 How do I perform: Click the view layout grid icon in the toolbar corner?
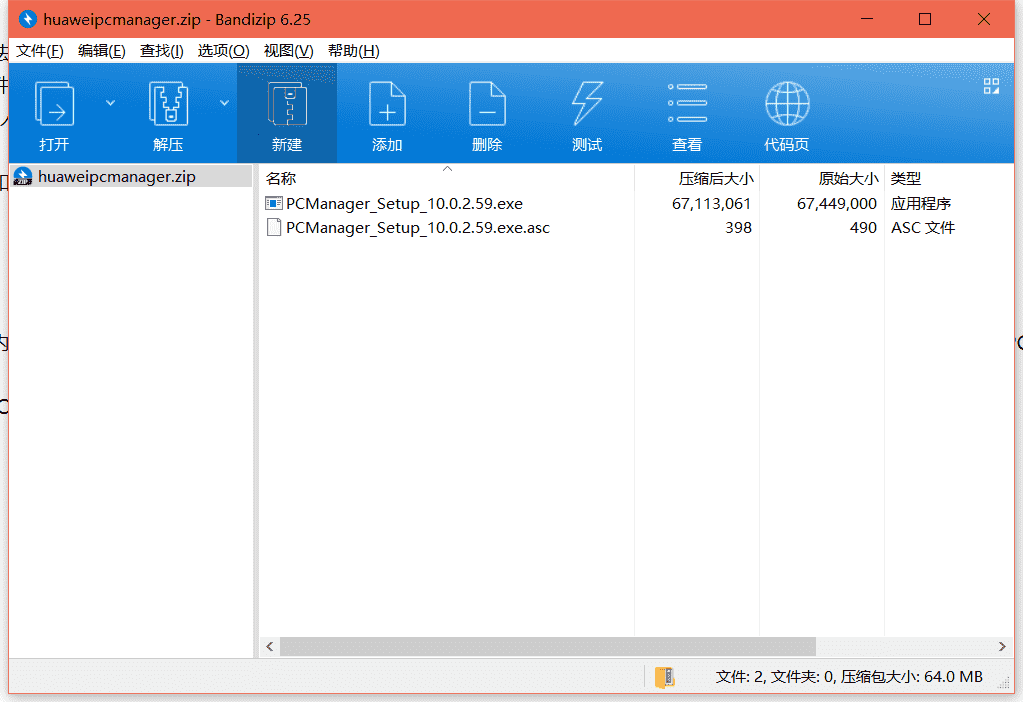click(991, 86)
